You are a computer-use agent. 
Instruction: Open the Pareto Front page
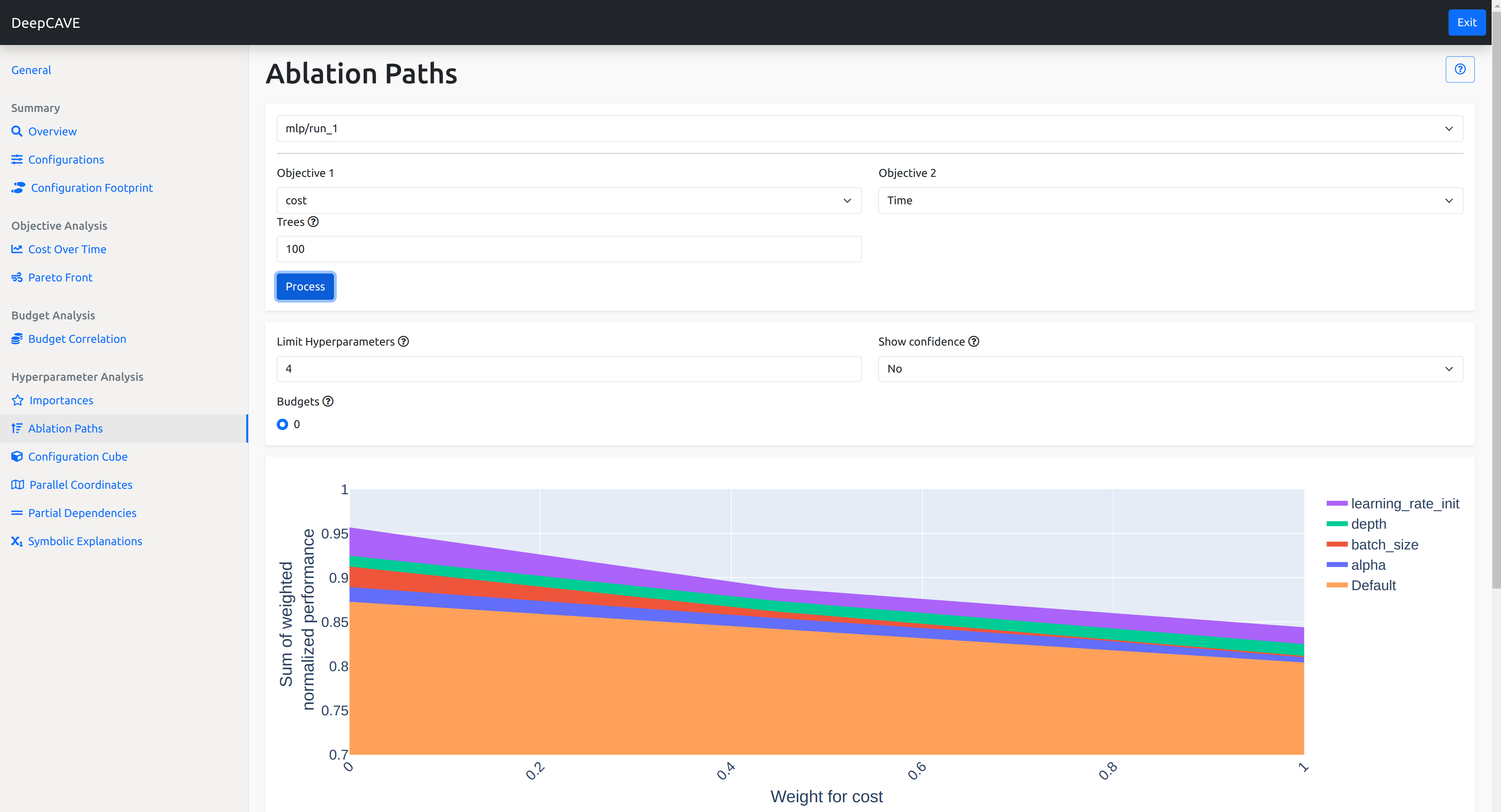pos(60,277)
